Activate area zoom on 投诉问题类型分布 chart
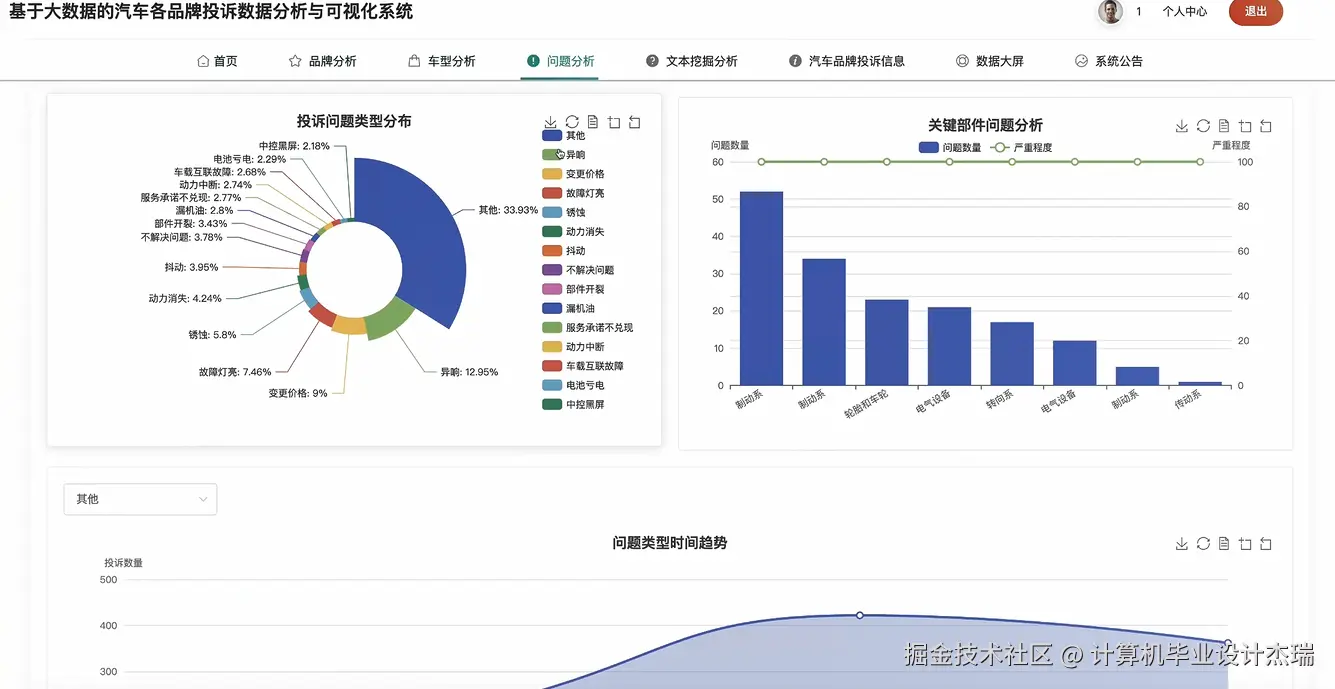 click(614, 122)
